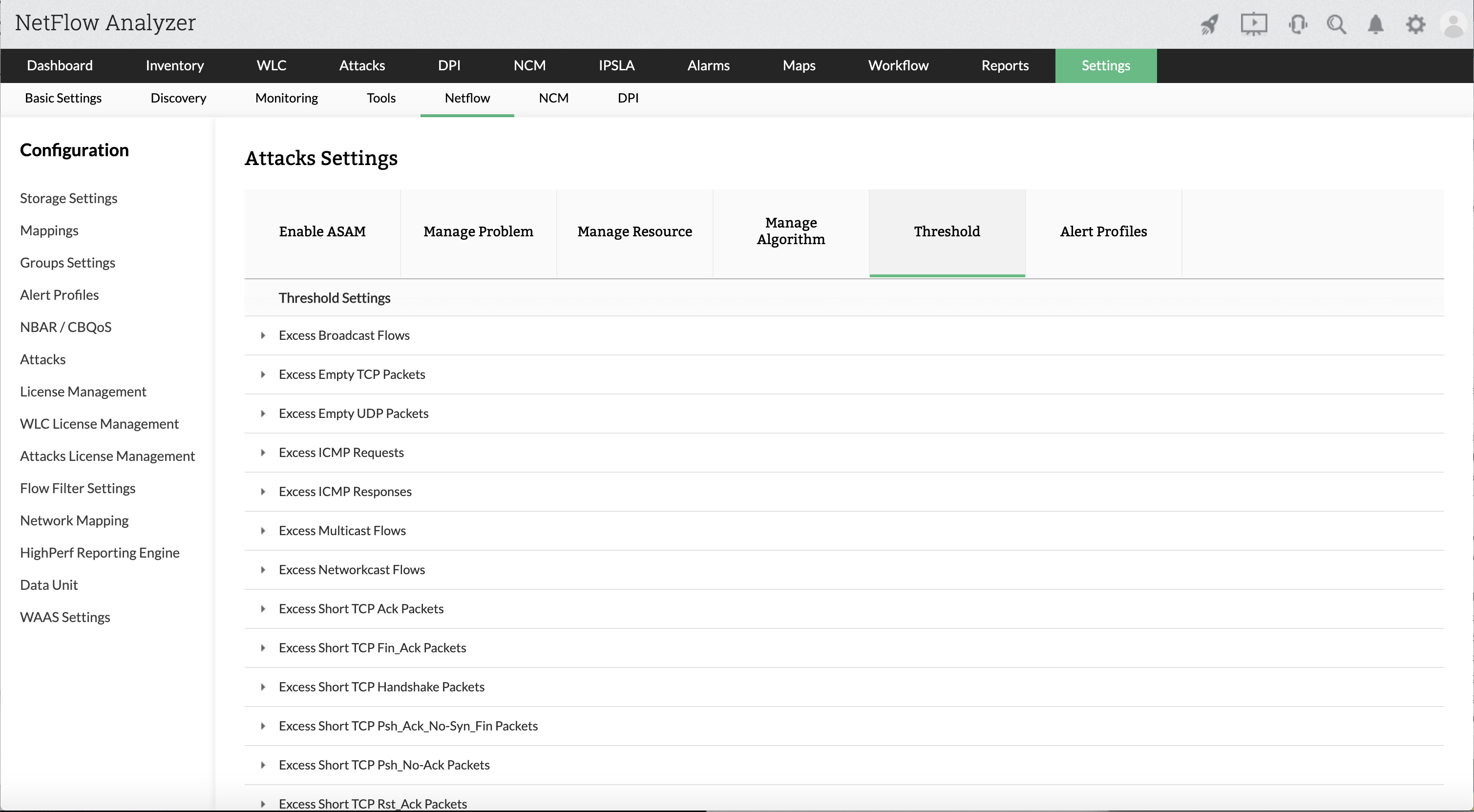Select the Manage Algorithm tab

pos(791,231)
